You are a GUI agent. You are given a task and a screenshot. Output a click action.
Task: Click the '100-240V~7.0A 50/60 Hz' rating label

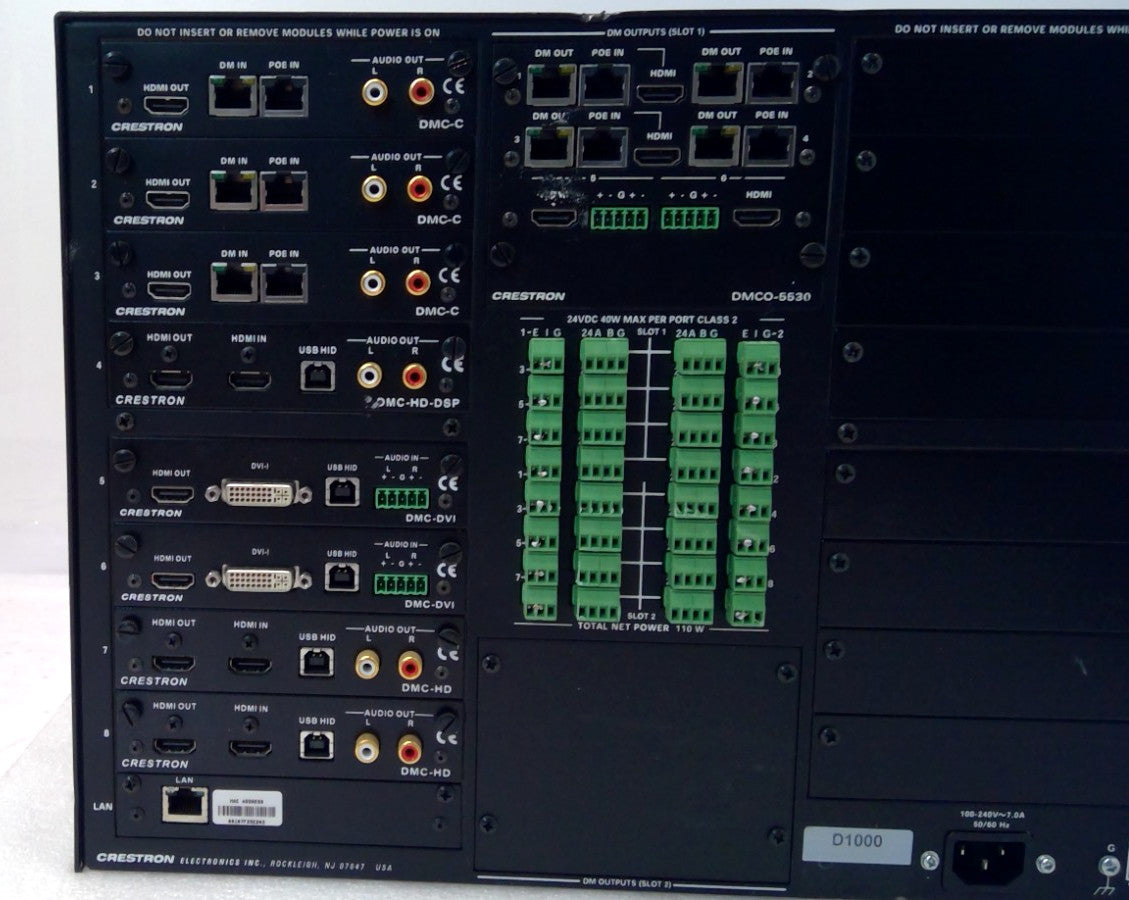click(x=992, y=819)
